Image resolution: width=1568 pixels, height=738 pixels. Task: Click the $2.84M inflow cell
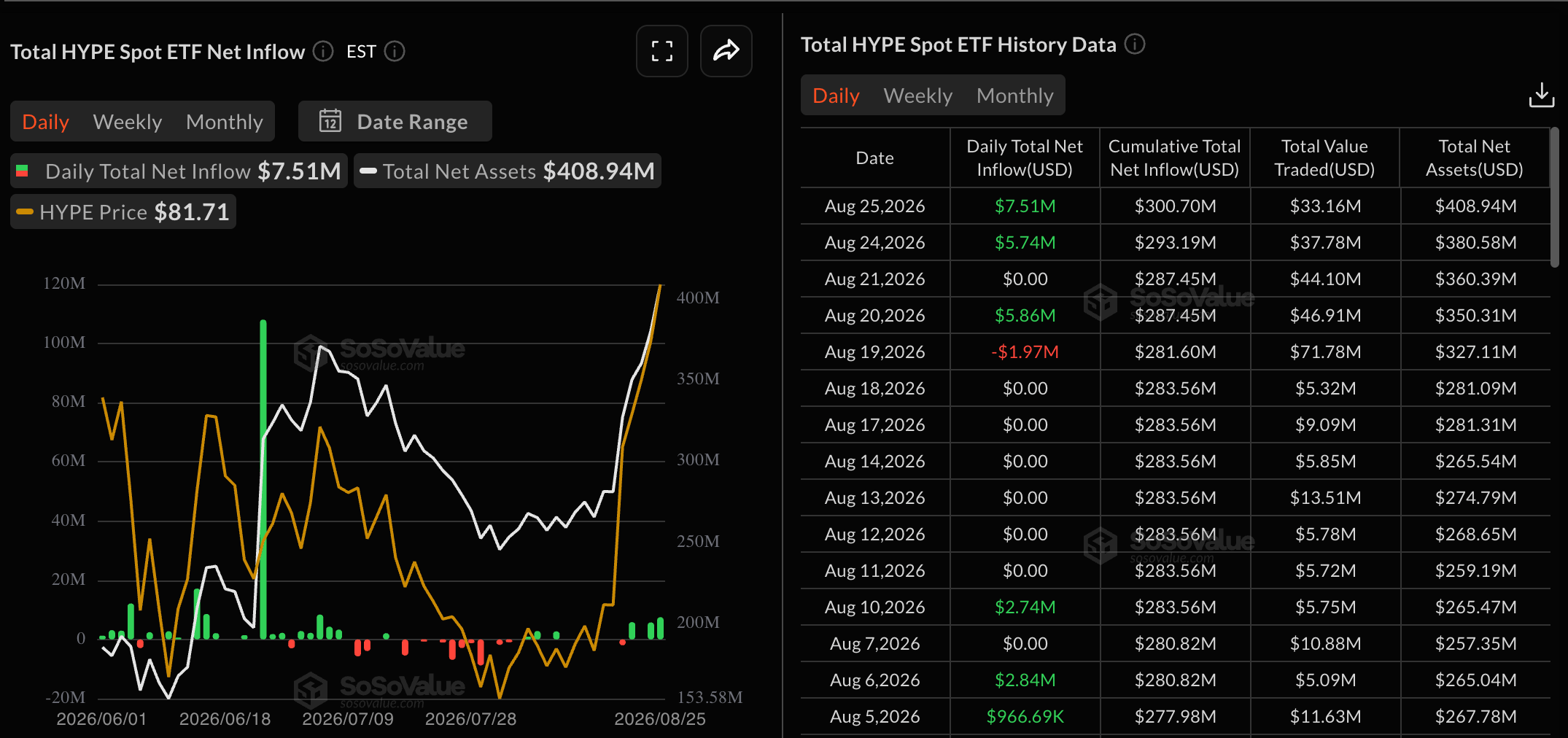point(1025,680)
